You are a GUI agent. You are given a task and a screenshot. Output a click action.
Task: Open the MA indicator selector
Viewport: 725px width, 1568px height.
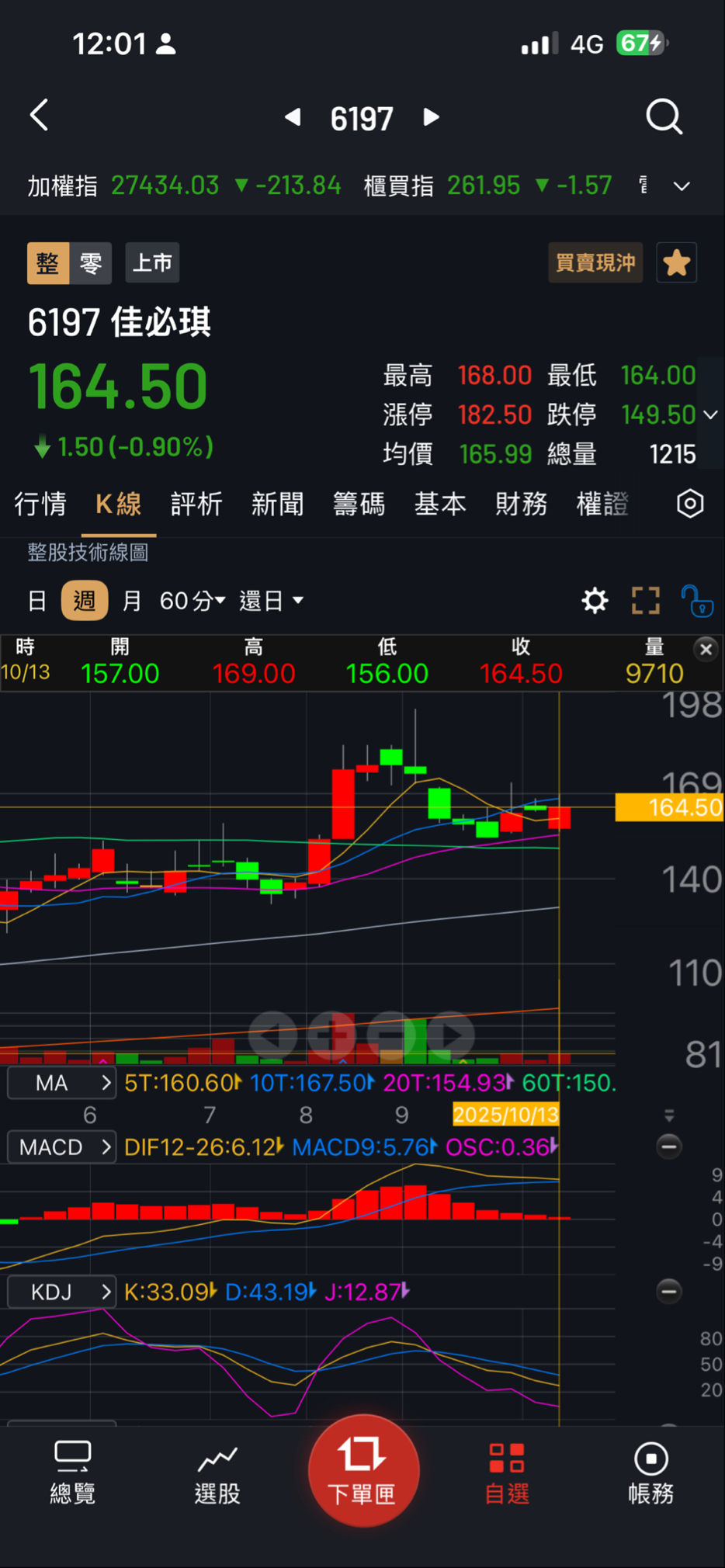coord(61,1083)
